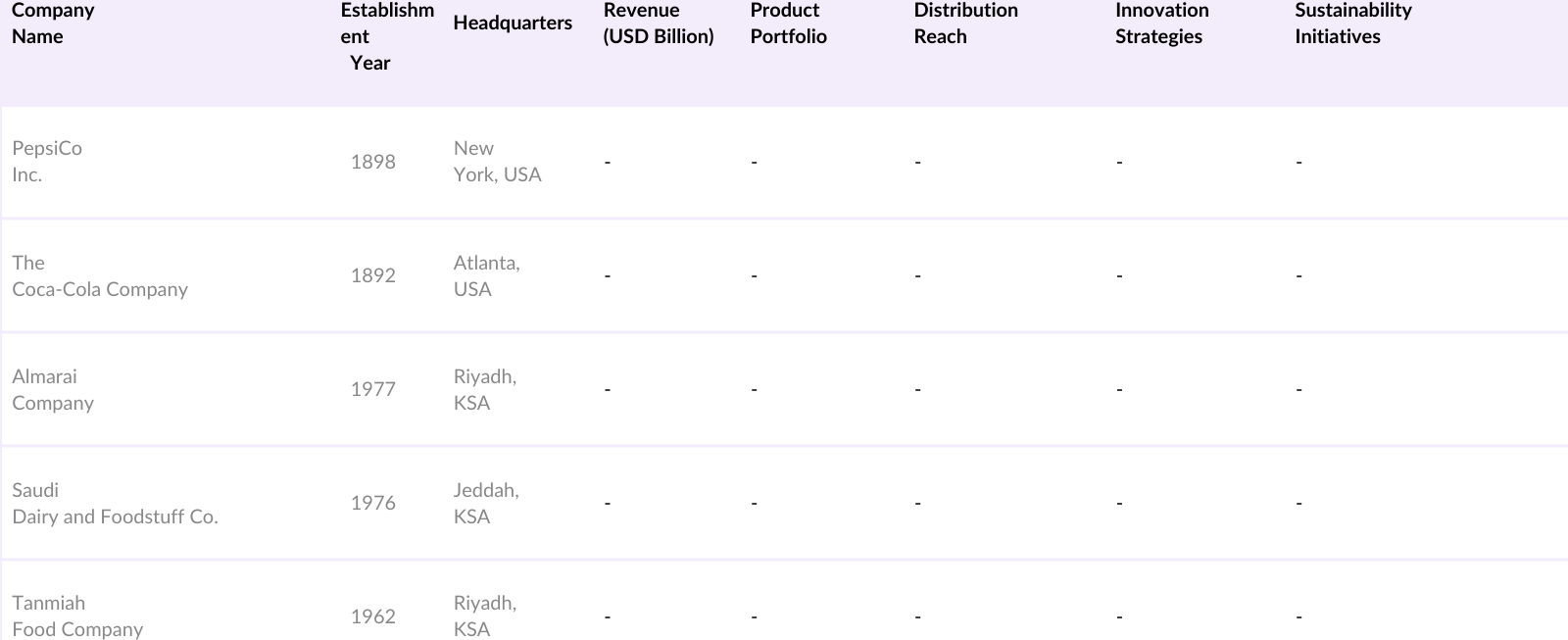Select The Coca-Cola Company cell
This screenshot has width=1568, height=640.
pyautogui.click(x=99, y=276)
